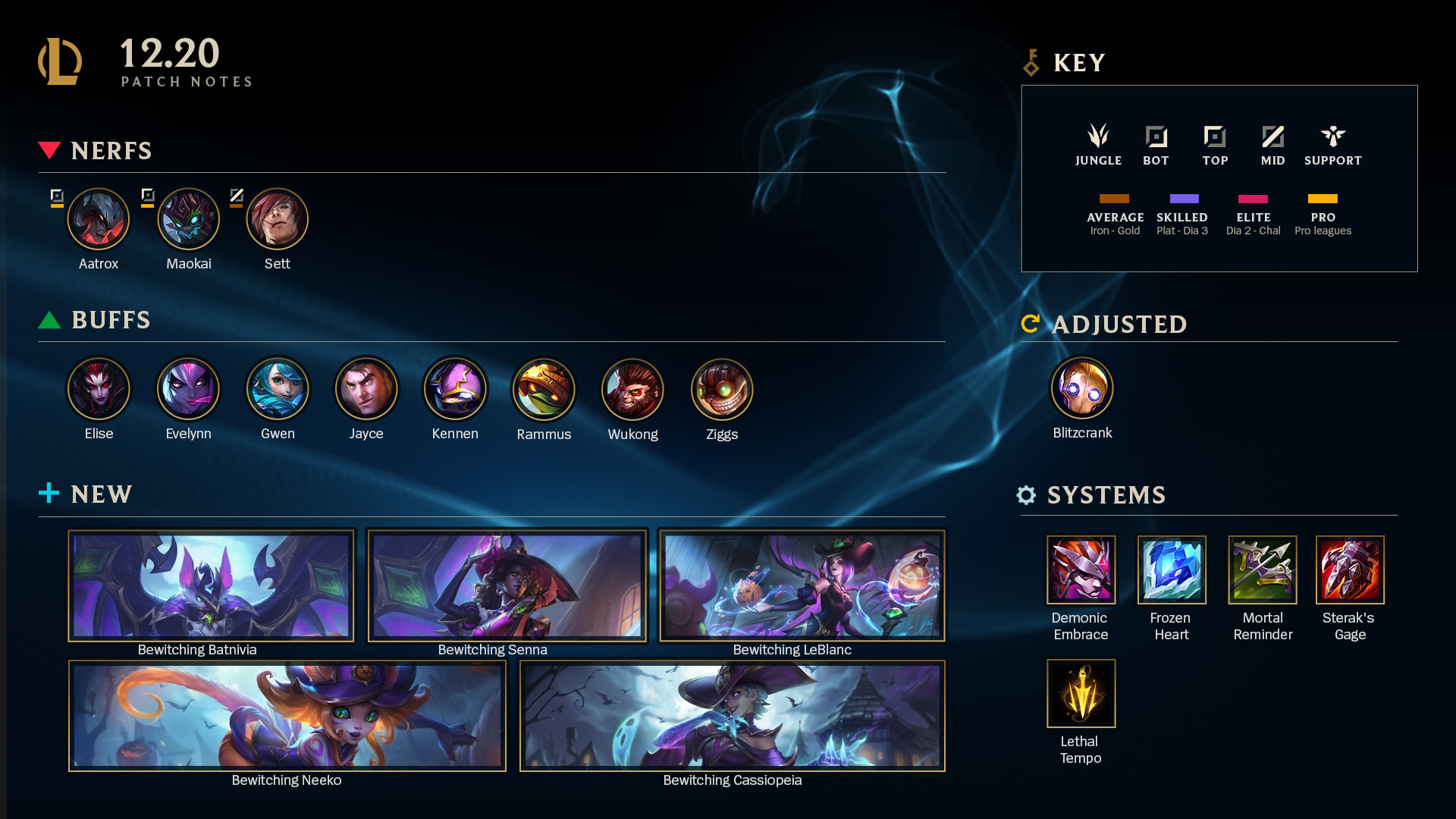
Task: Select the Maokai champion icon
Action: point(189,219)
